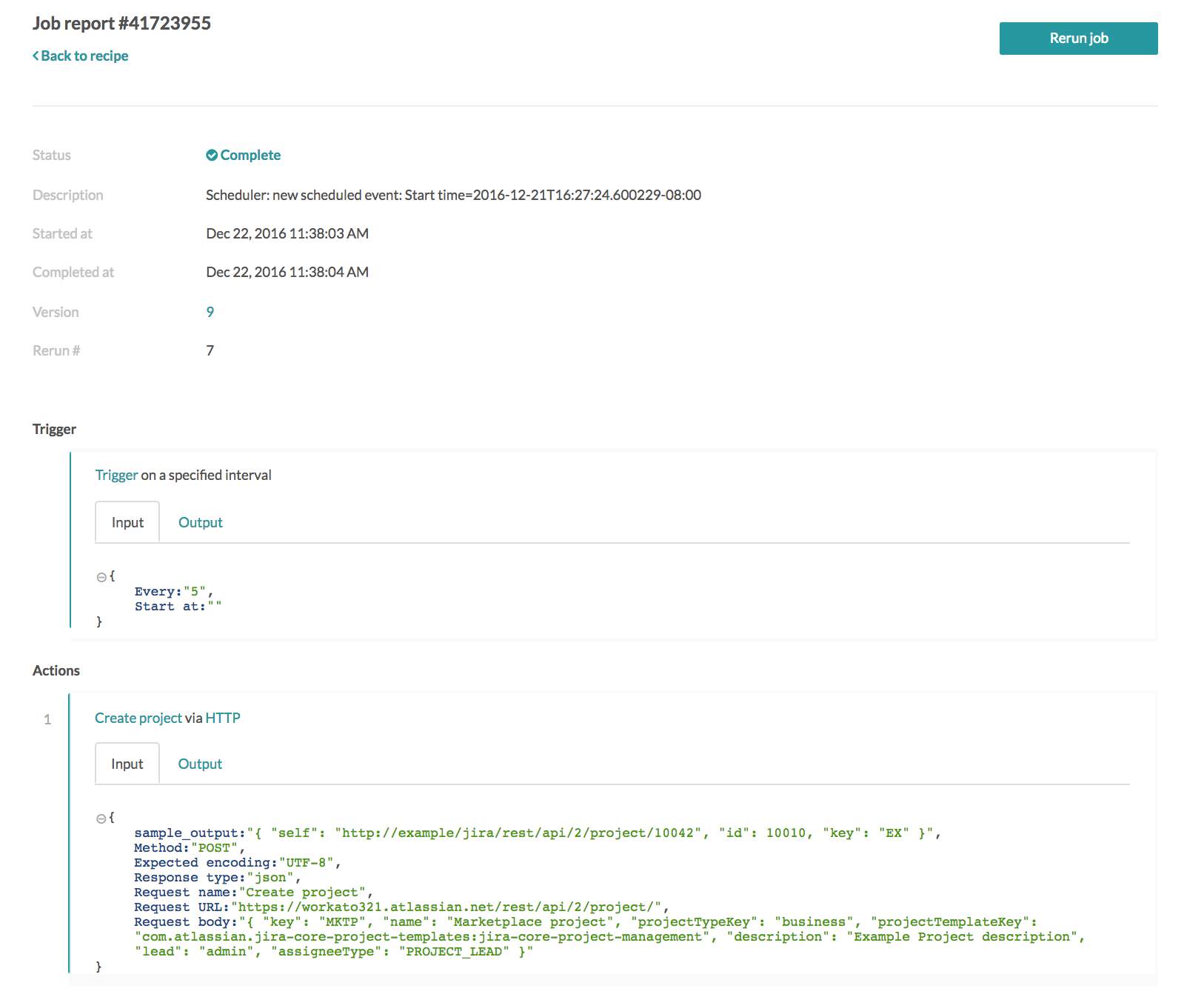Click the Trigger link in the trigger step
The width and height of the screenshot is (1204, 997).
coord(116,475)
